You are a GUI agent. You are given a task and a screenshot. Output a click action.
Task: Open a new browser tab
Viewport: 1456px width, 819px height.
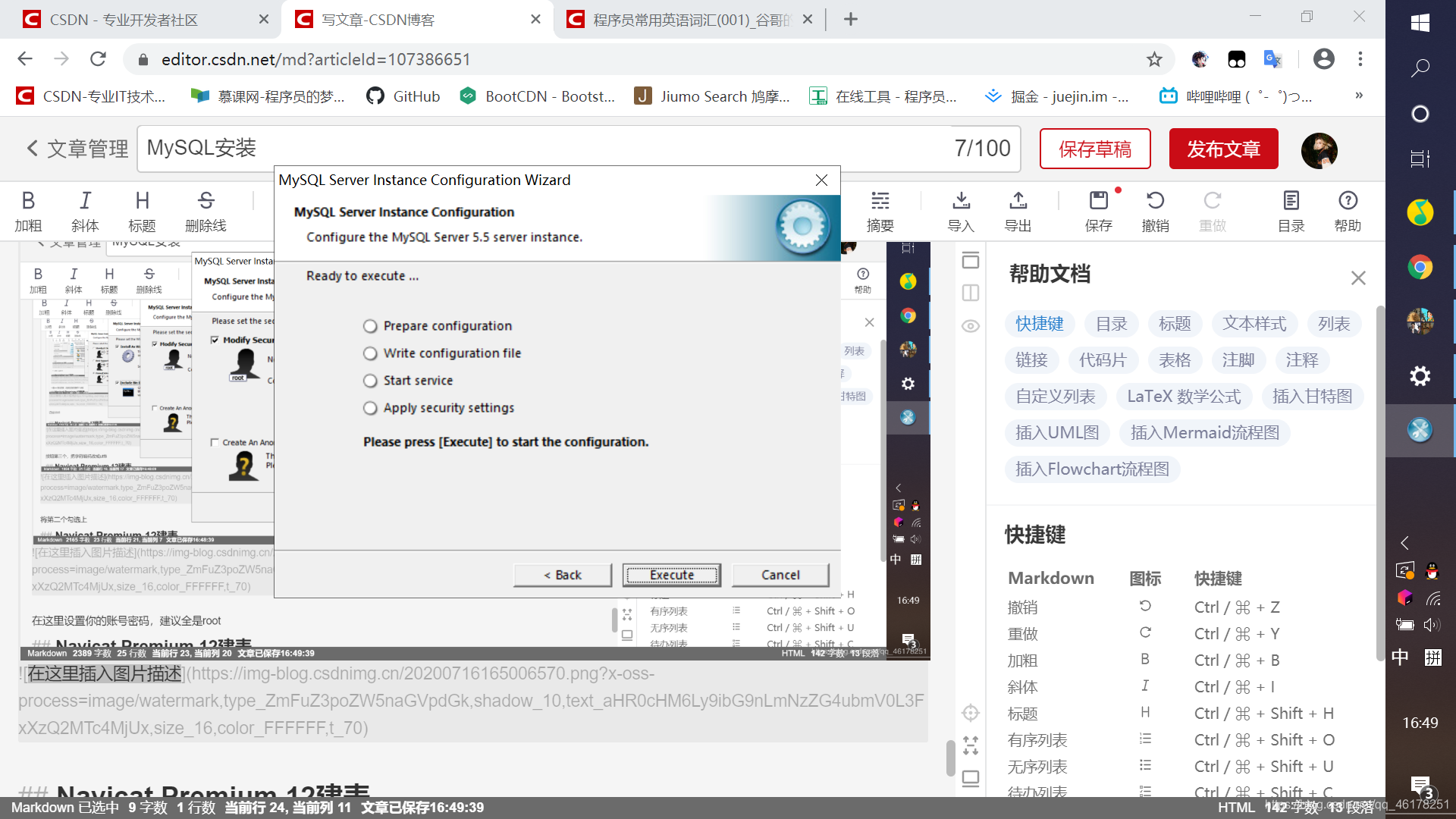click(x=851, y=20)
